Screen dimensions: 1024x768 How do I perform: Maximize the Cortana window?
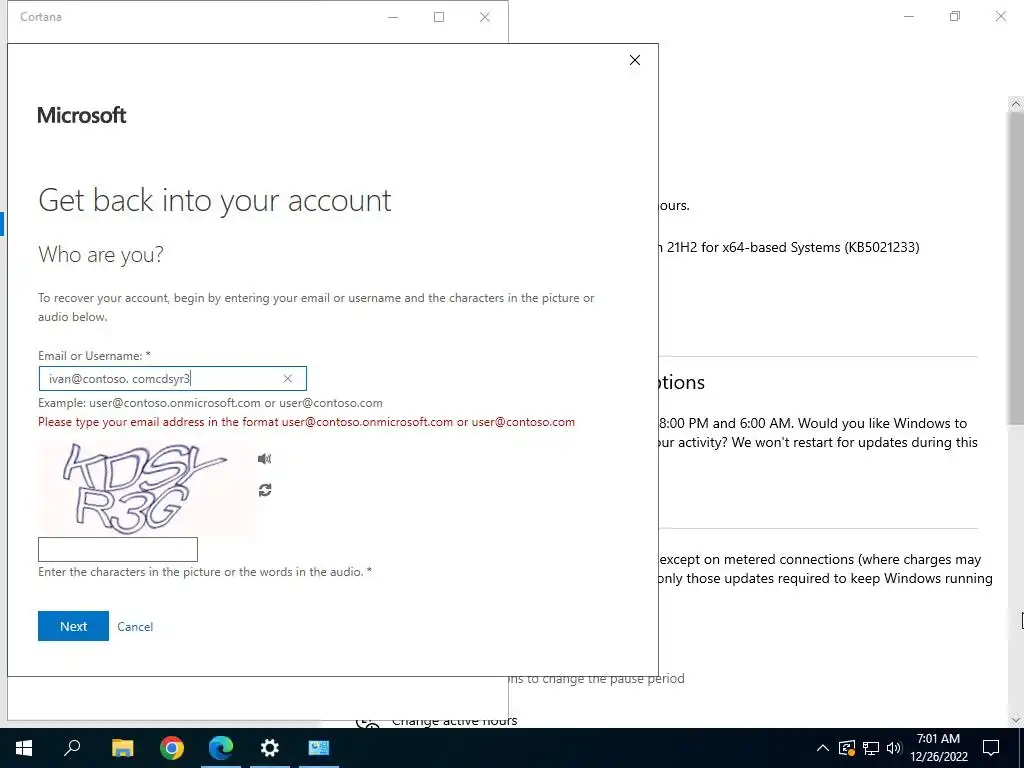tap(439, 17)
